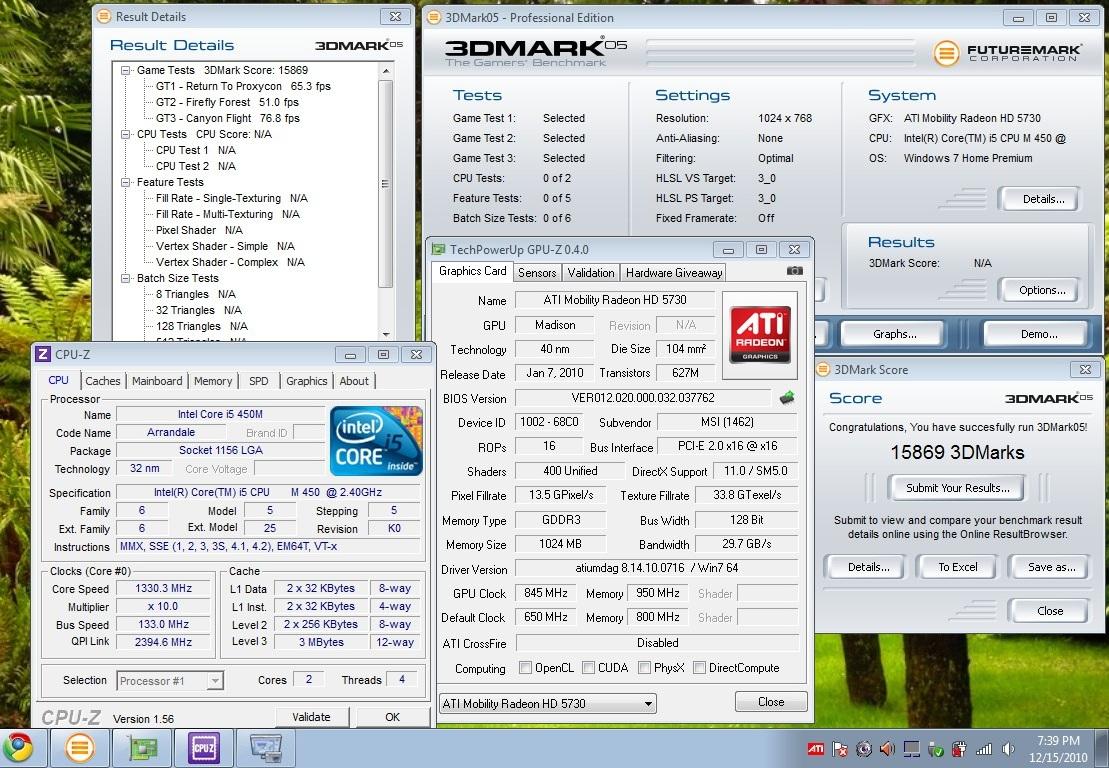
Task: Click the display monitor tray icon
Action: click(912, 749)
